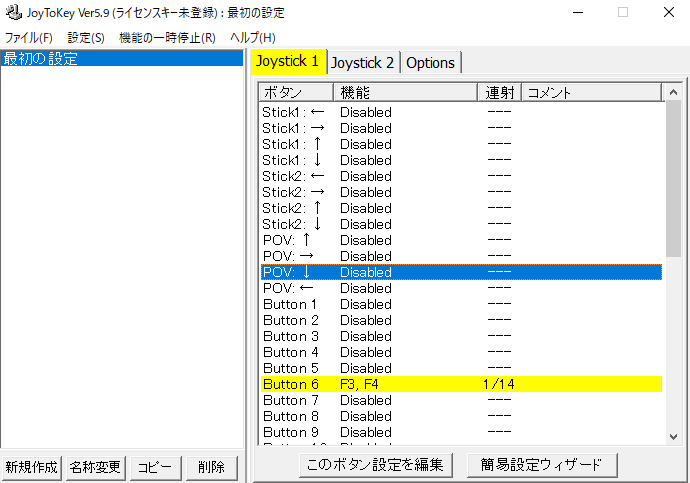Select the Stick1: ↓ row
690x483 pixels.
tap(461, 160)
